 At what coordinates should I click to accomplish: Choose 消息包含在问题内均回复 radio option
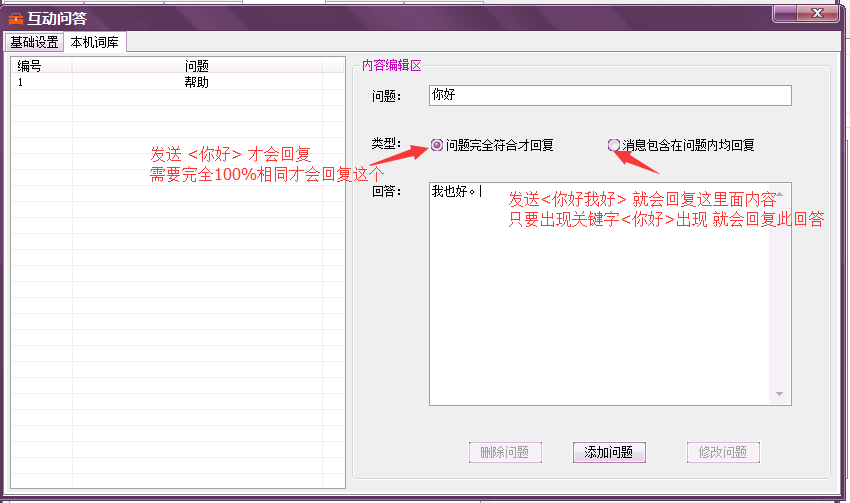point(614,145)
